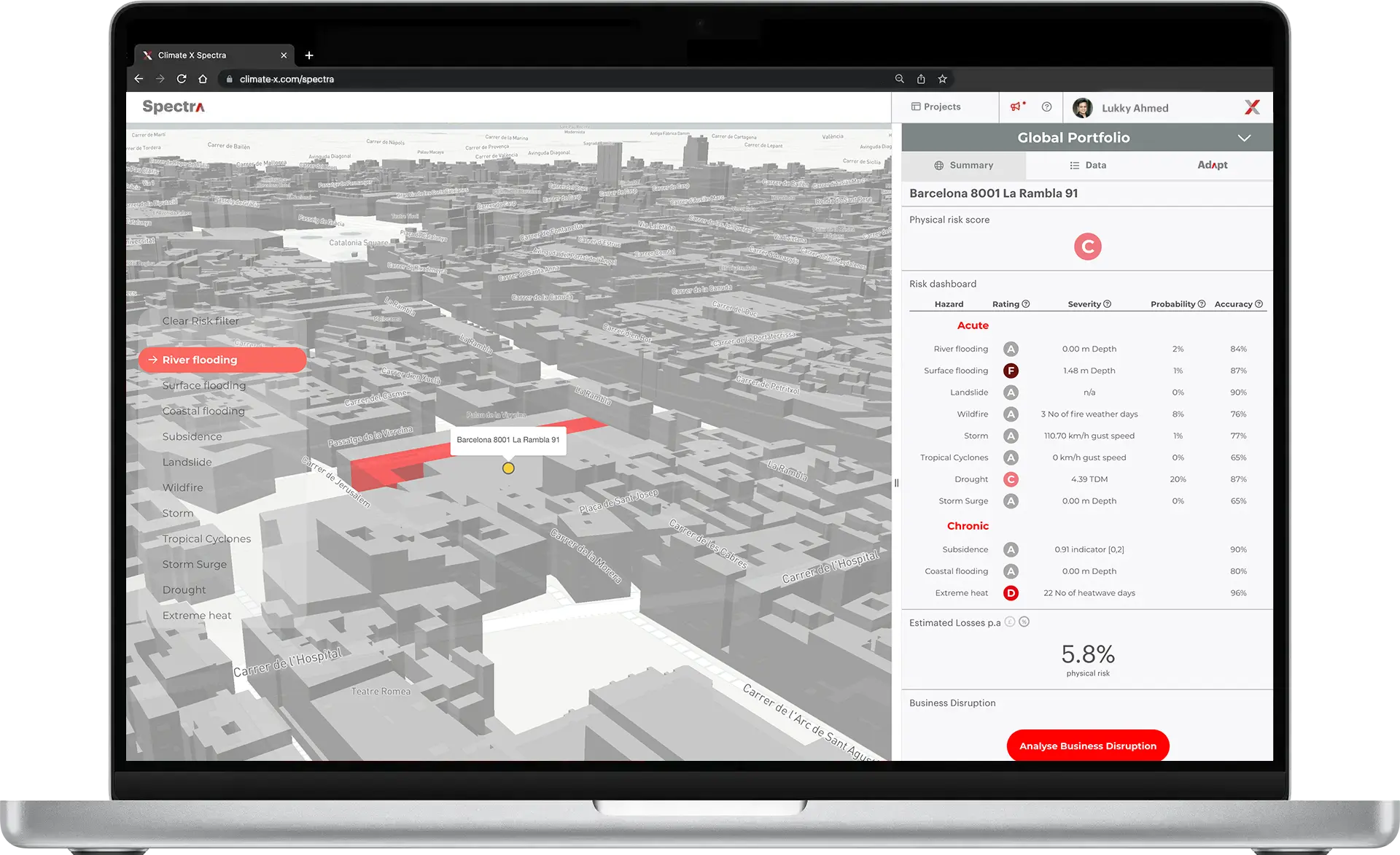Click the Coastal flooding rating A badge
The height and width of the screenshot is (855, 1400).
[1011, 571]
